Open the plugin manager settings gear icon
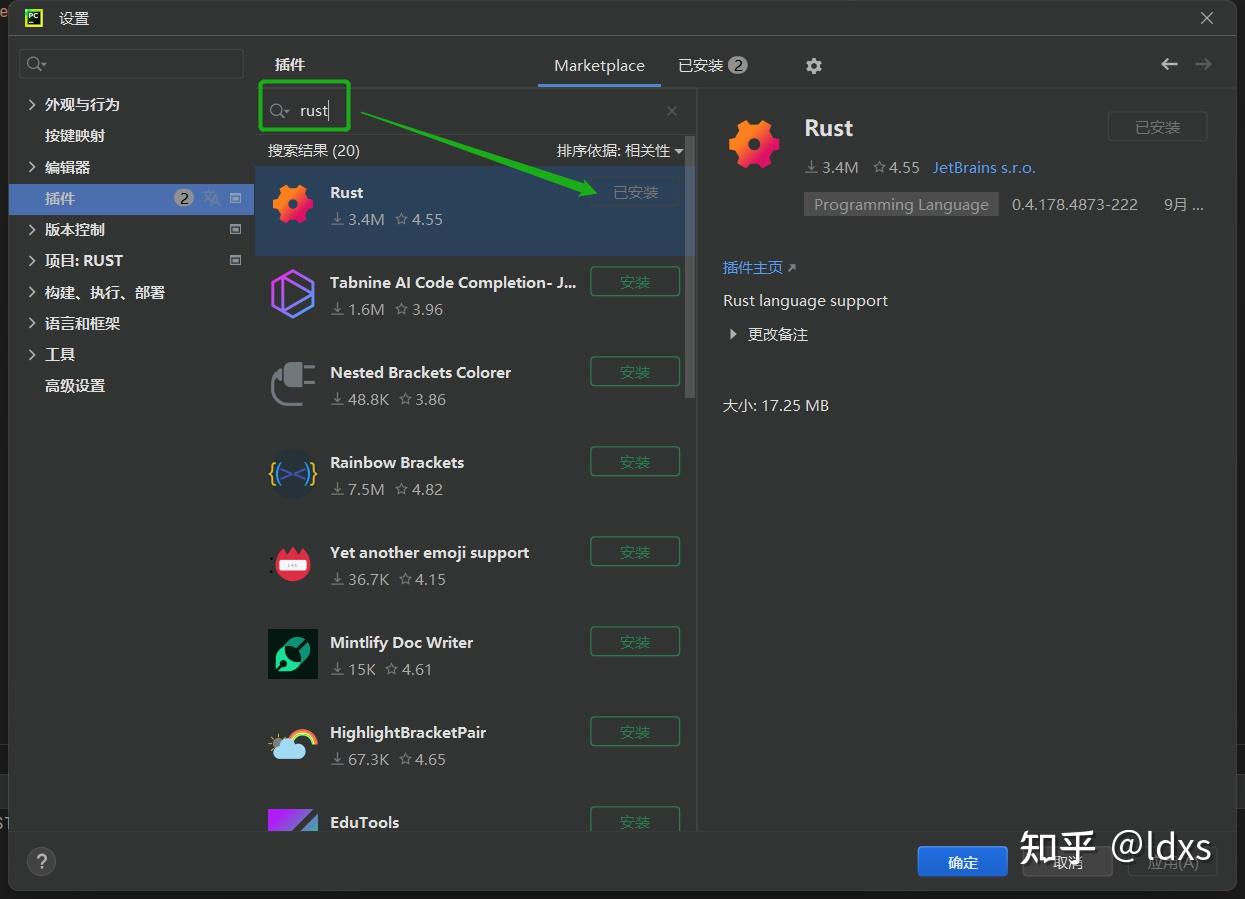Viewport: 1245px width, 899px height. tap(813, 65)
